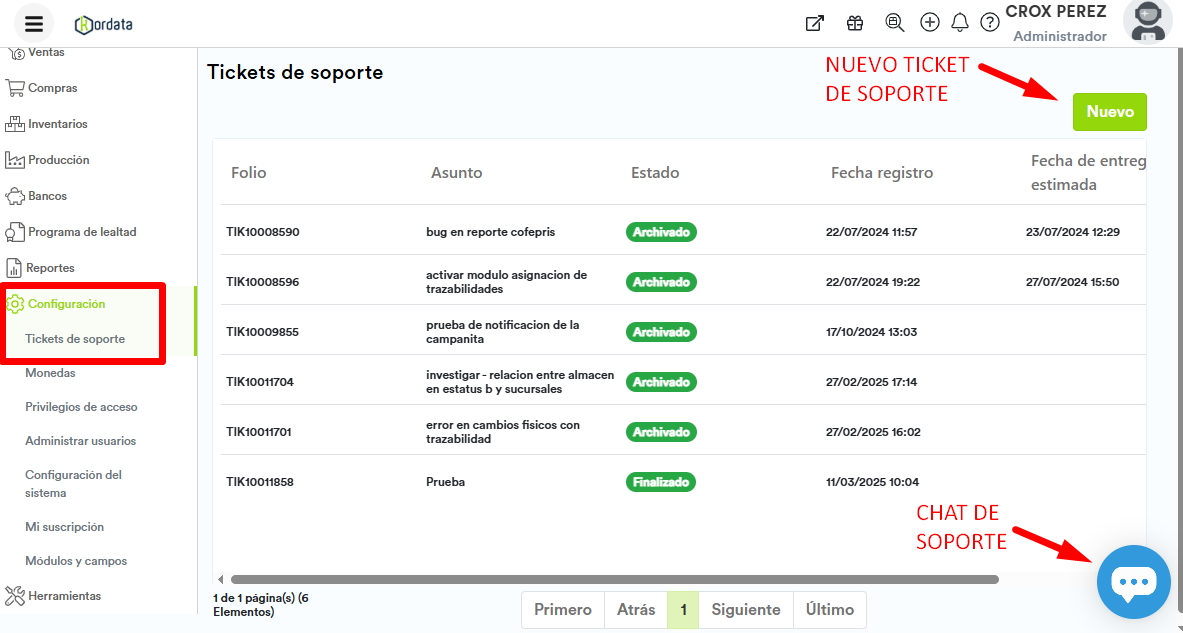Image resolution: width=1183 pixels, height=633 pixels.
Task: Open Privilegios de acceso menu item
Action: tap(81, 407)
